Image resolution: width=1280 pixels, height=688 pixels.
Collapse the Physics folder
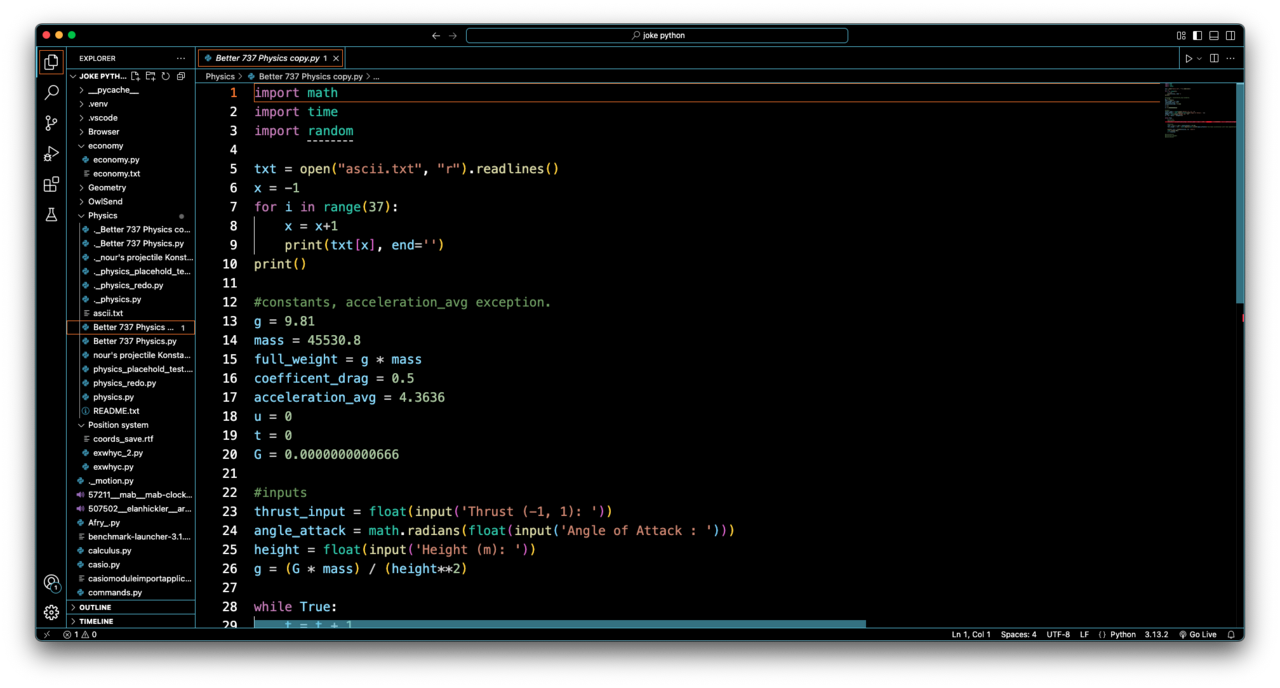[131, 216]
